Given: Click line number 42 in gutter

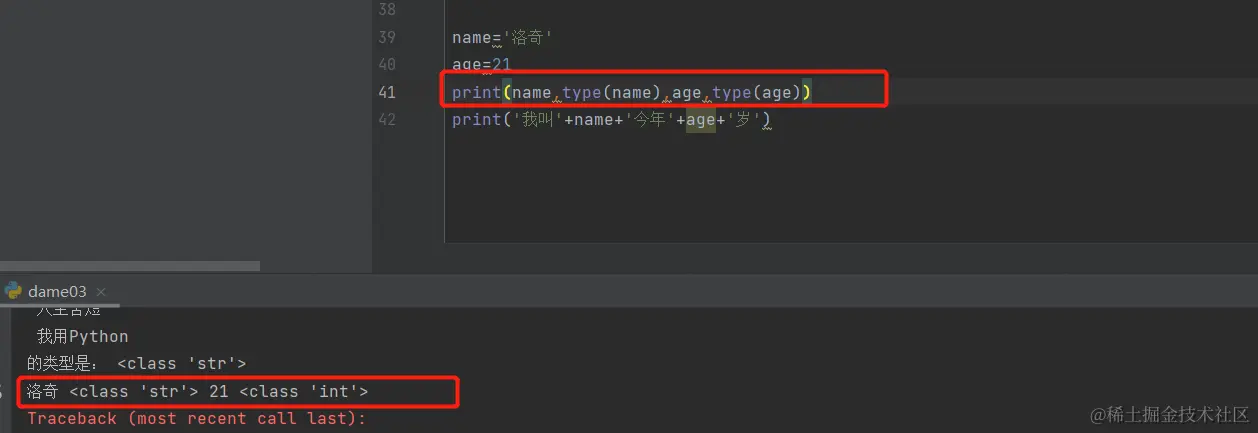Looking at the screenshot, I should [386, 119].
